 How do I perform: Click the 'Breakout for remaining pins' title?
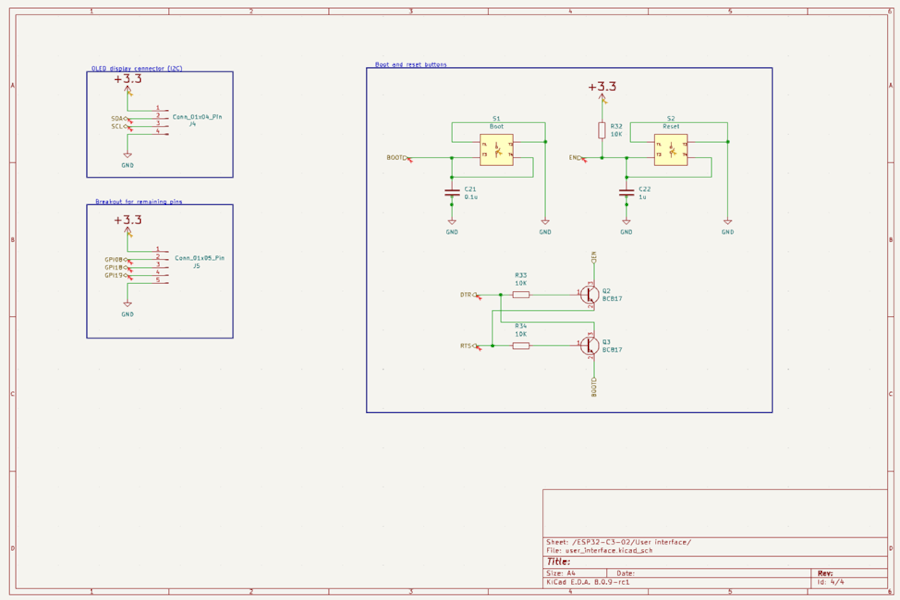pyautogui.click(x=138, y=202)
